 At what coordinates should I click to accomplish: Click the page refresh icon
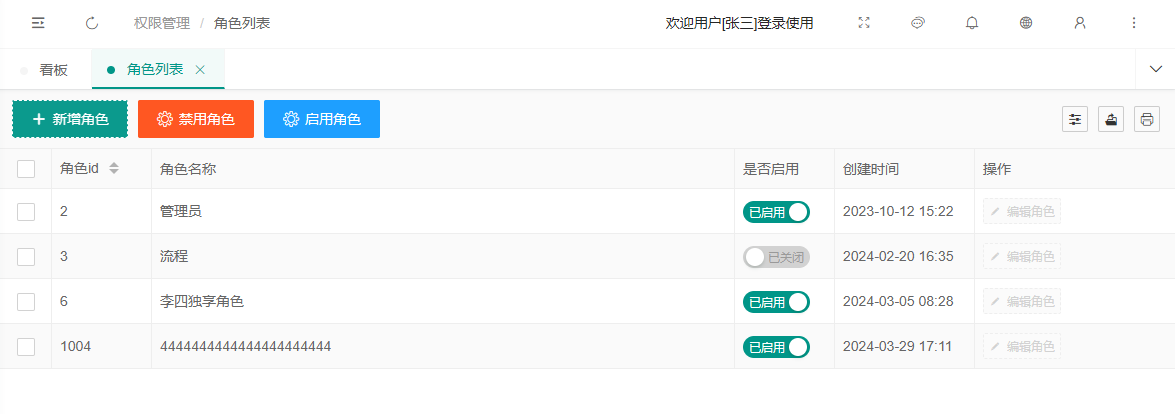click(92, 23)
